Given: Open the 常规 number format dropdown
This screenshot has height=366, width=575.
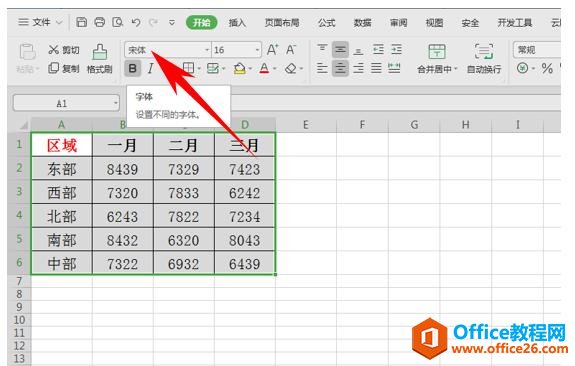Looking at the screenshot, I should (x=537, y=50).
